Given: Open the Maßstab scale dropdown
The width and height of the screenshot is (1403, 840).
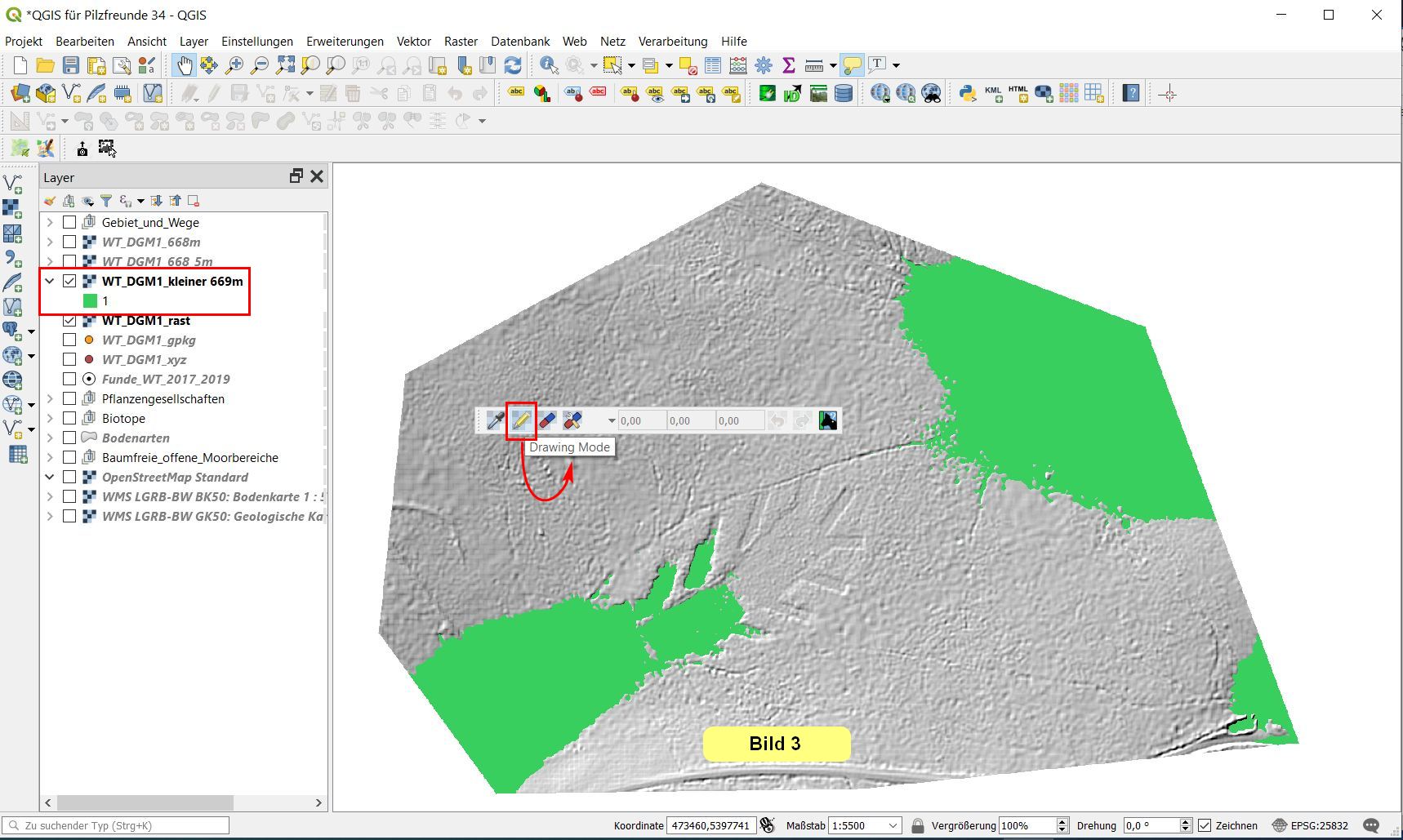Looking at the screenshot, I should (x=893, y=825).
